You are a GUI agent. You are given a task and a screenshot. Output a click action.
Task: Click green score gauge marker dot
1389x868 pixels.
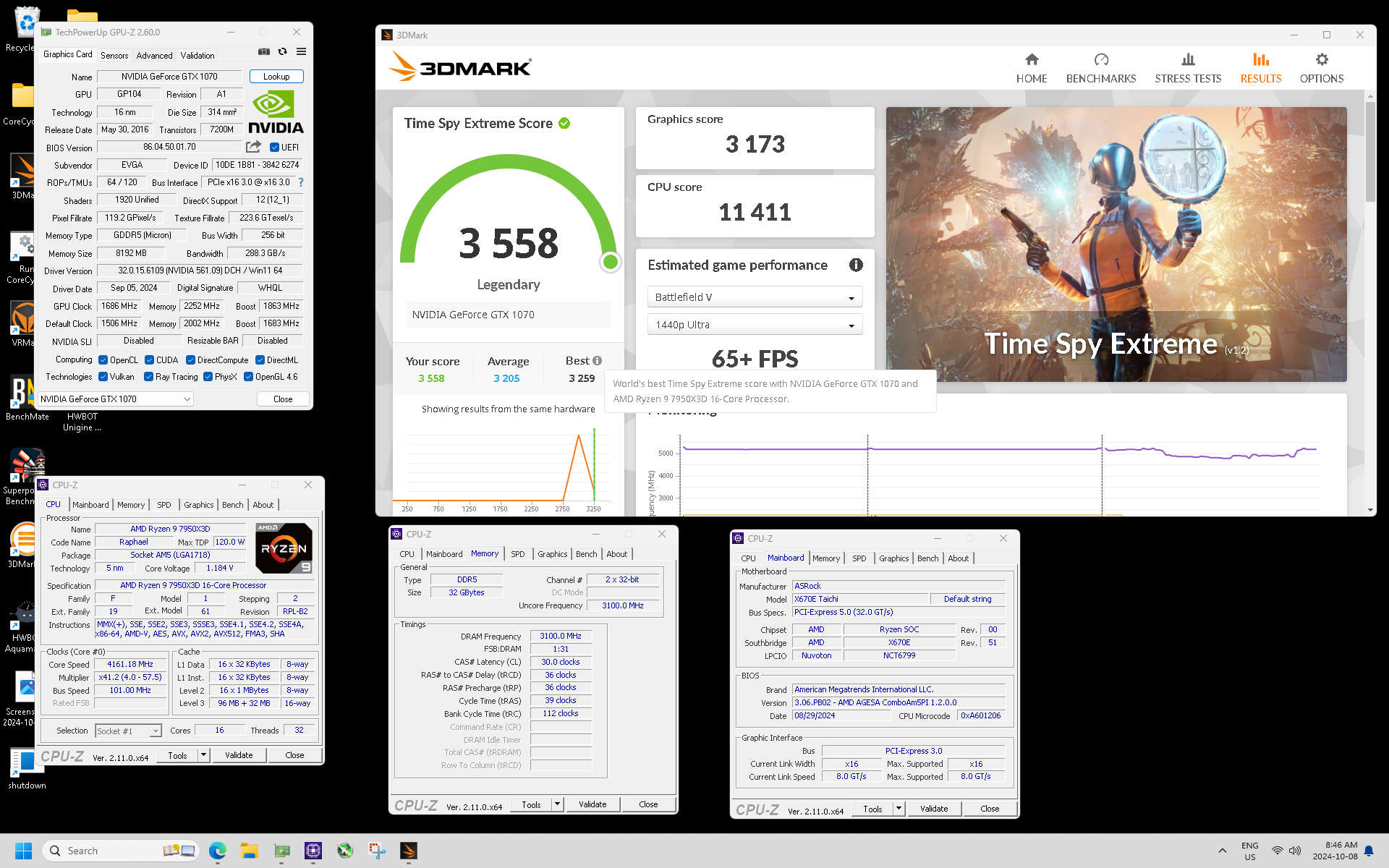point(611,262)
